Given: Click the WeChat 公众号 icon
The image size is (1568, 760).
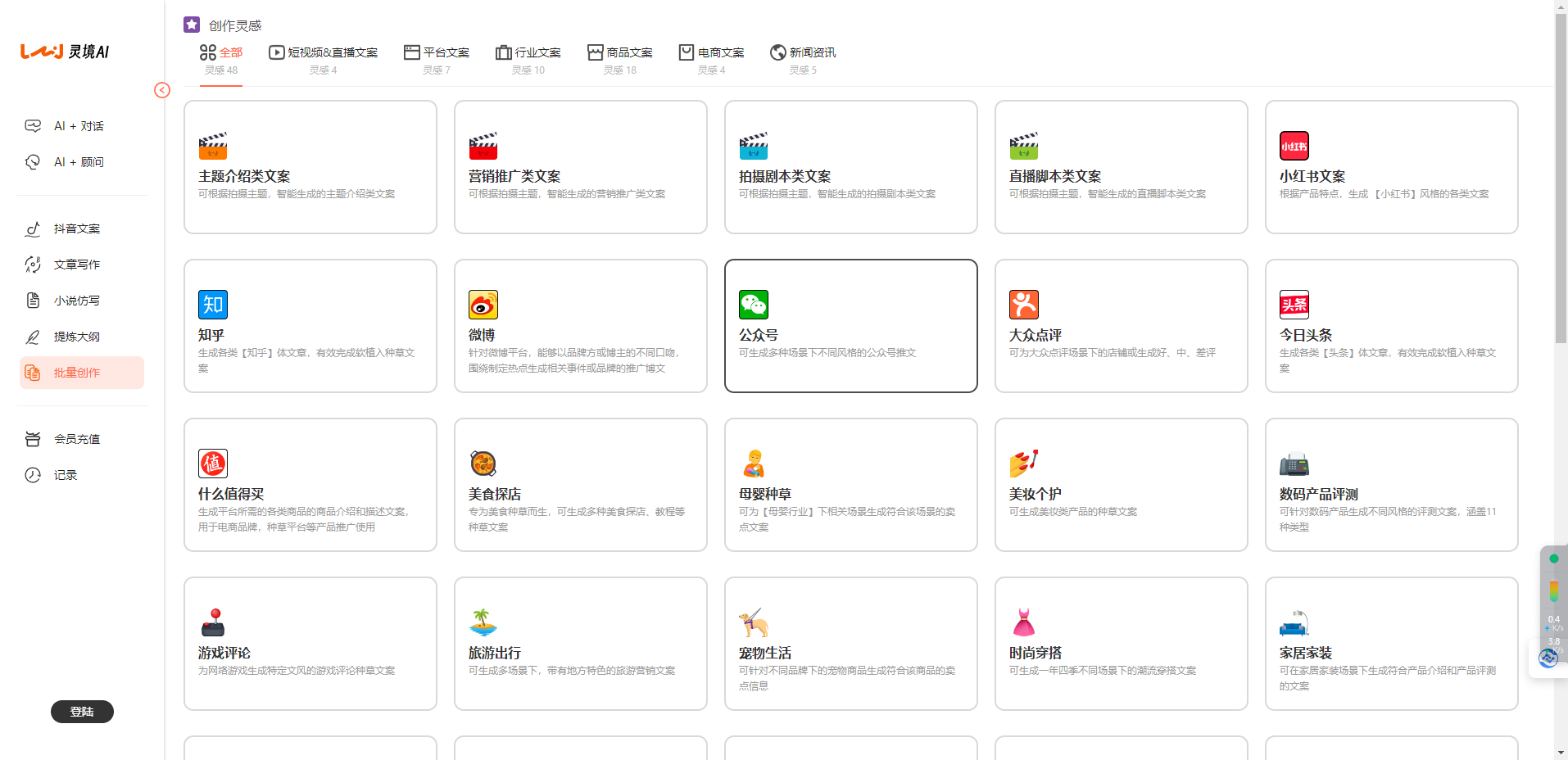Looking at the screenshot, I should 754,304.
